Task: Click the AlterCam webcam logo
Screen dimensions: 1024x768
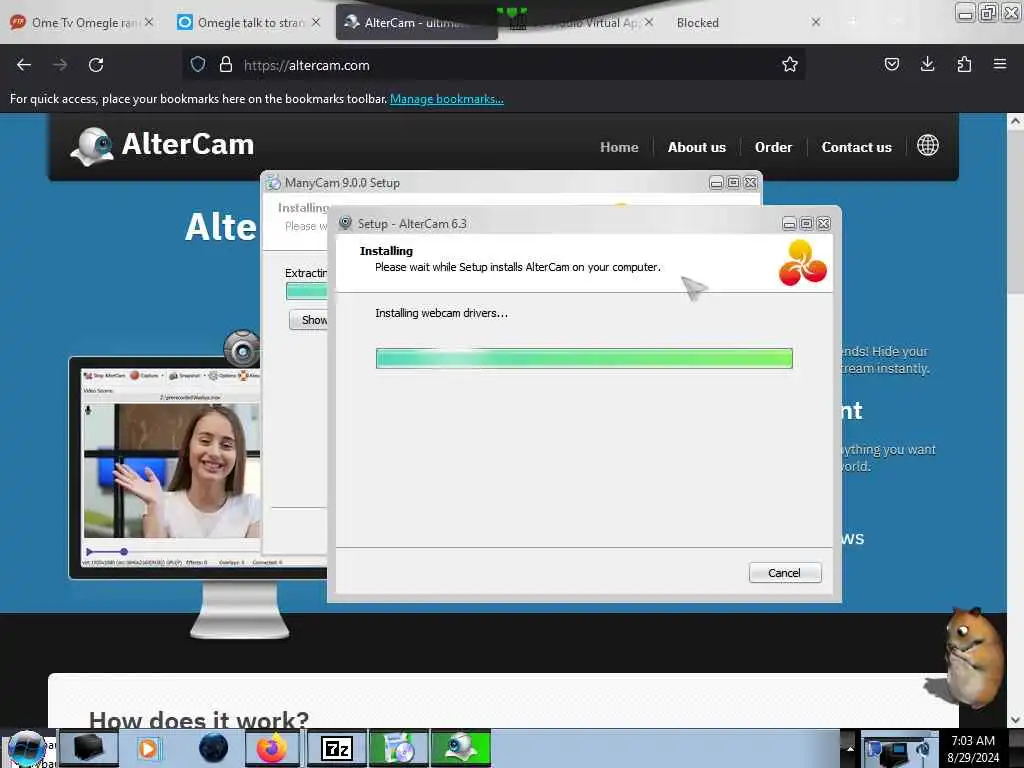Action: click(92, 146)
